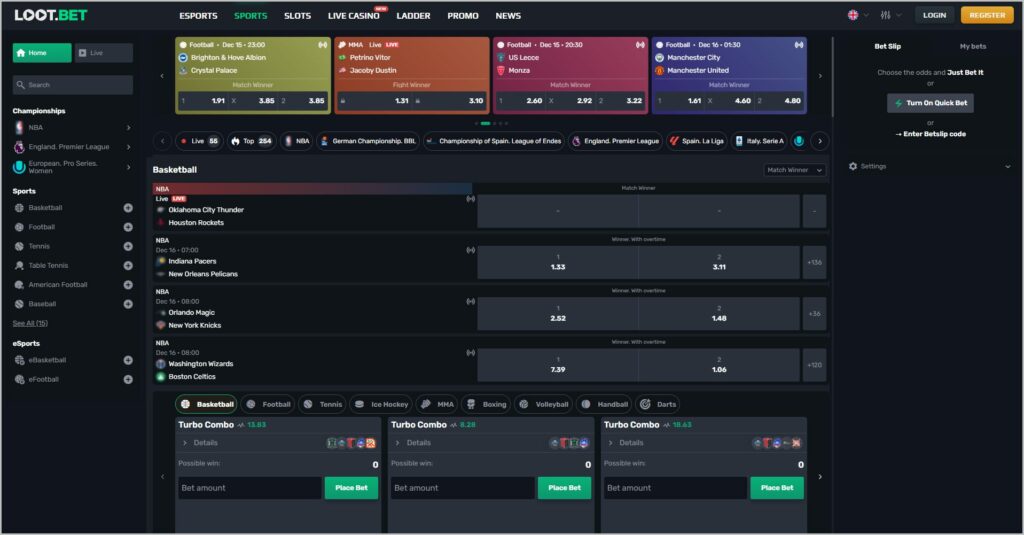Click the LOOT.BET logo

point(51,15)
